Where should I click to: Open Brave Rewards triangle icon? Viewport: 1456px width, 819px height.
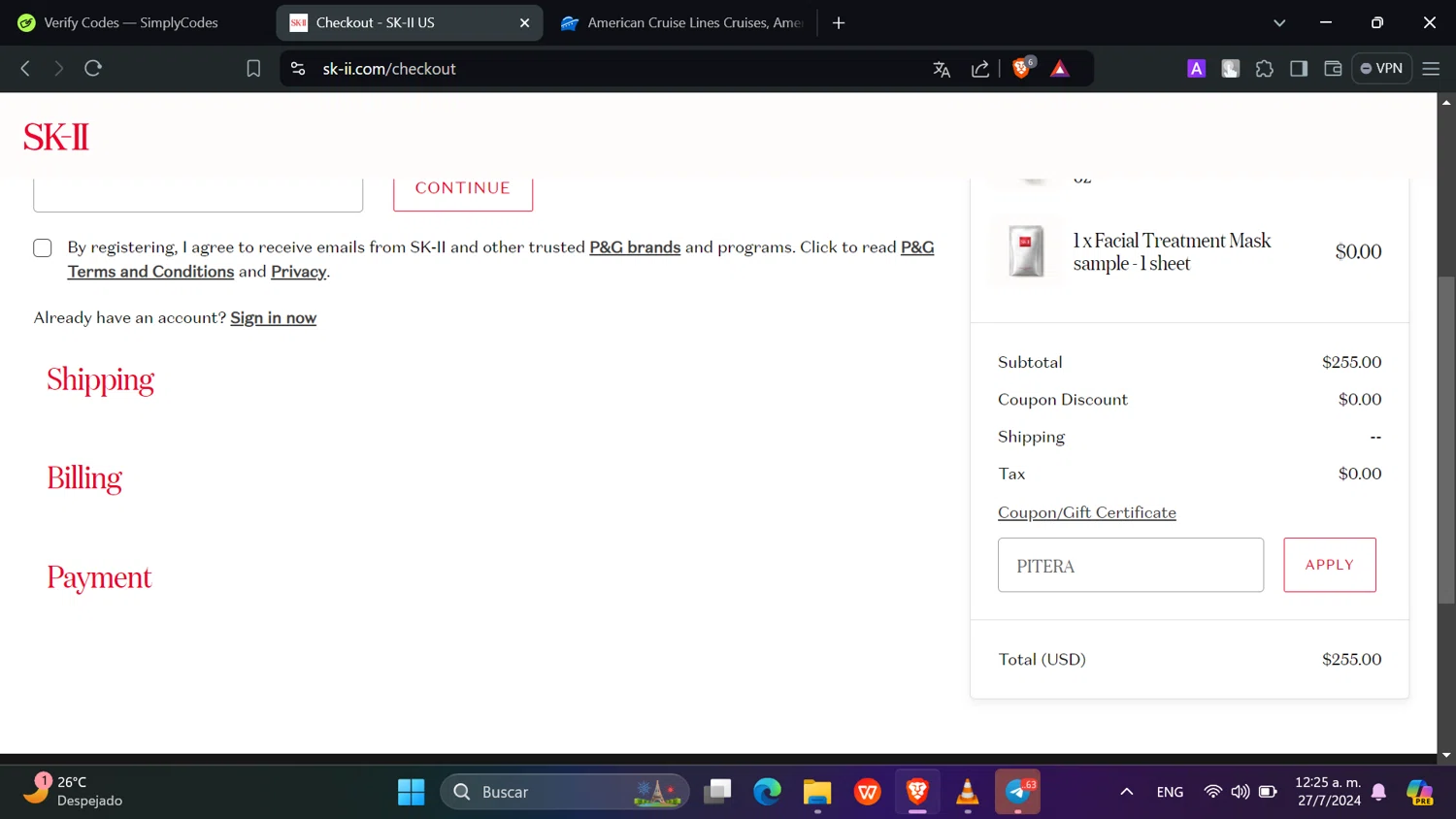pyautogui.click(x=1060, y=69)
